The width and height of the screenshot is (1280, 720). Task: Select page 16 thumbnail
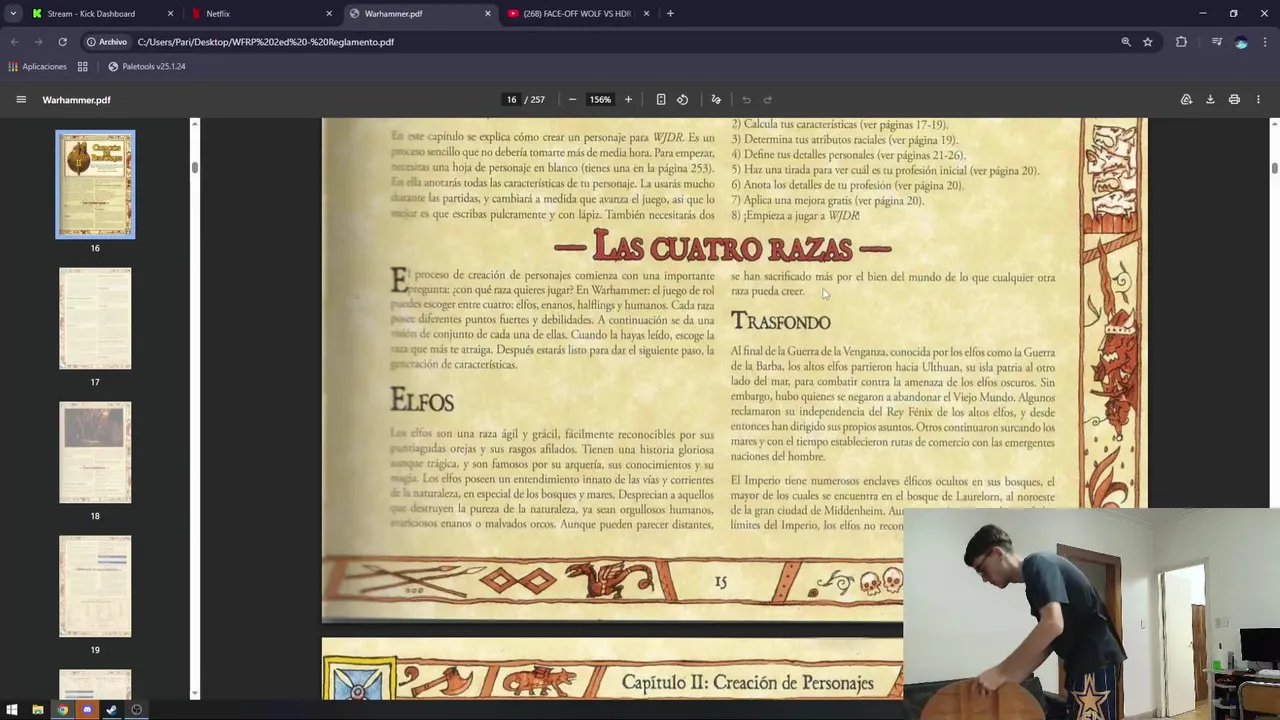point(95,185)
